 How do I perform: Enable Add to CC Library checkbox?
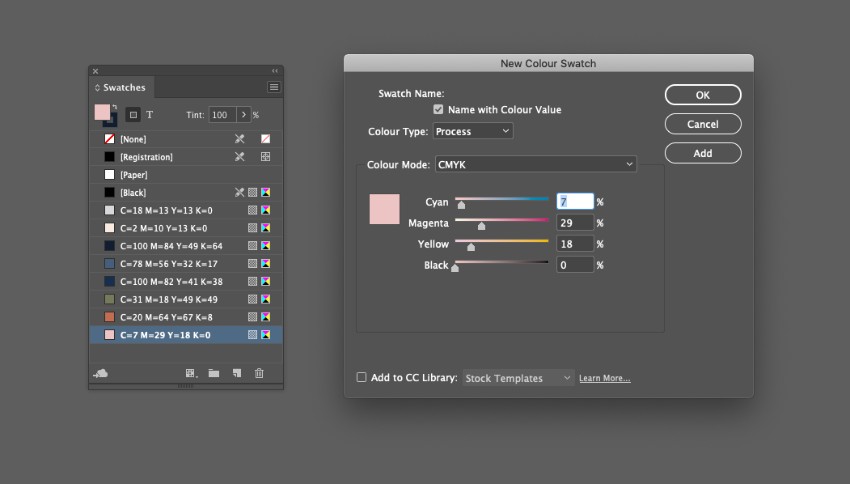pos(362,377)
